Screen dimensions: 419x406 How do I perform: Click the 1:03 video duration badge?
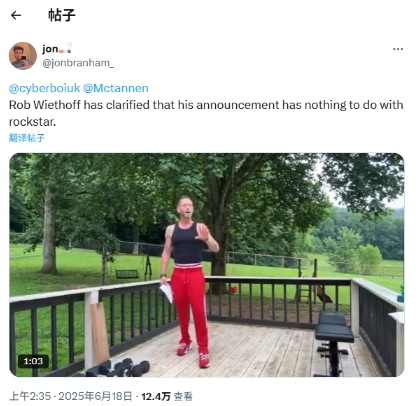[33, 361]
